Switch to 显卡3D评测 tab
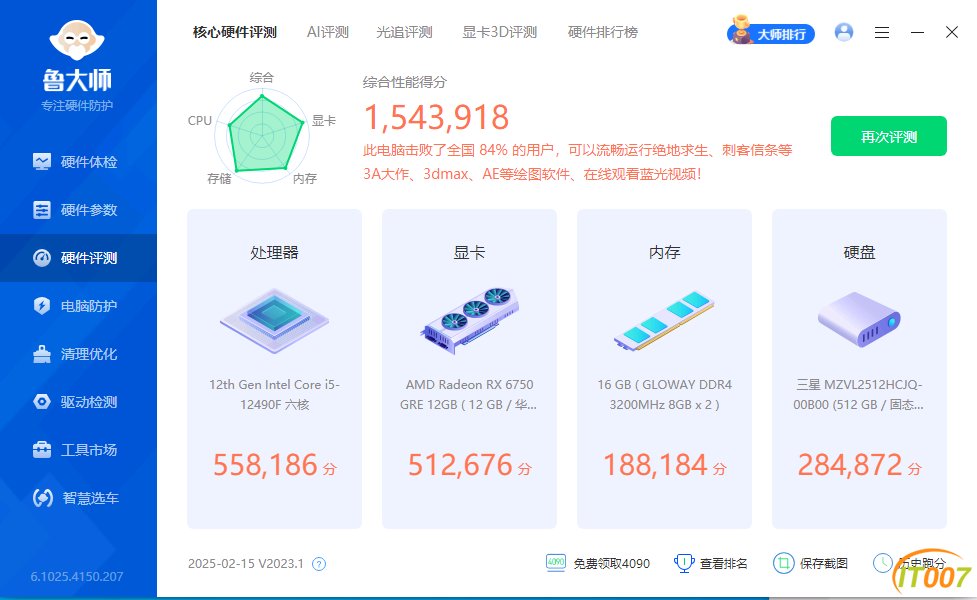This screenshot has width=977, height=600. [x=500, y=32]
